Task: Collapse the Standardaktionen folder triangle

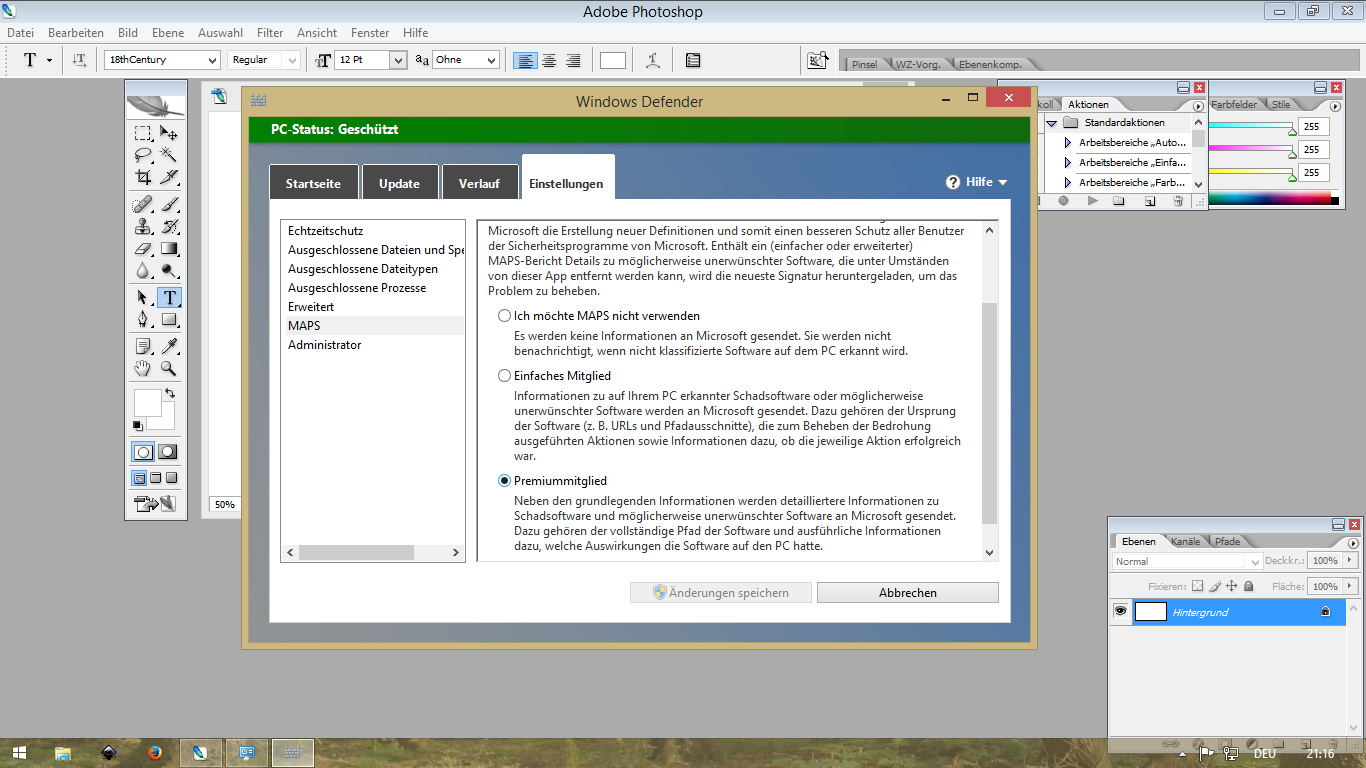Action: pos(1052,123)
